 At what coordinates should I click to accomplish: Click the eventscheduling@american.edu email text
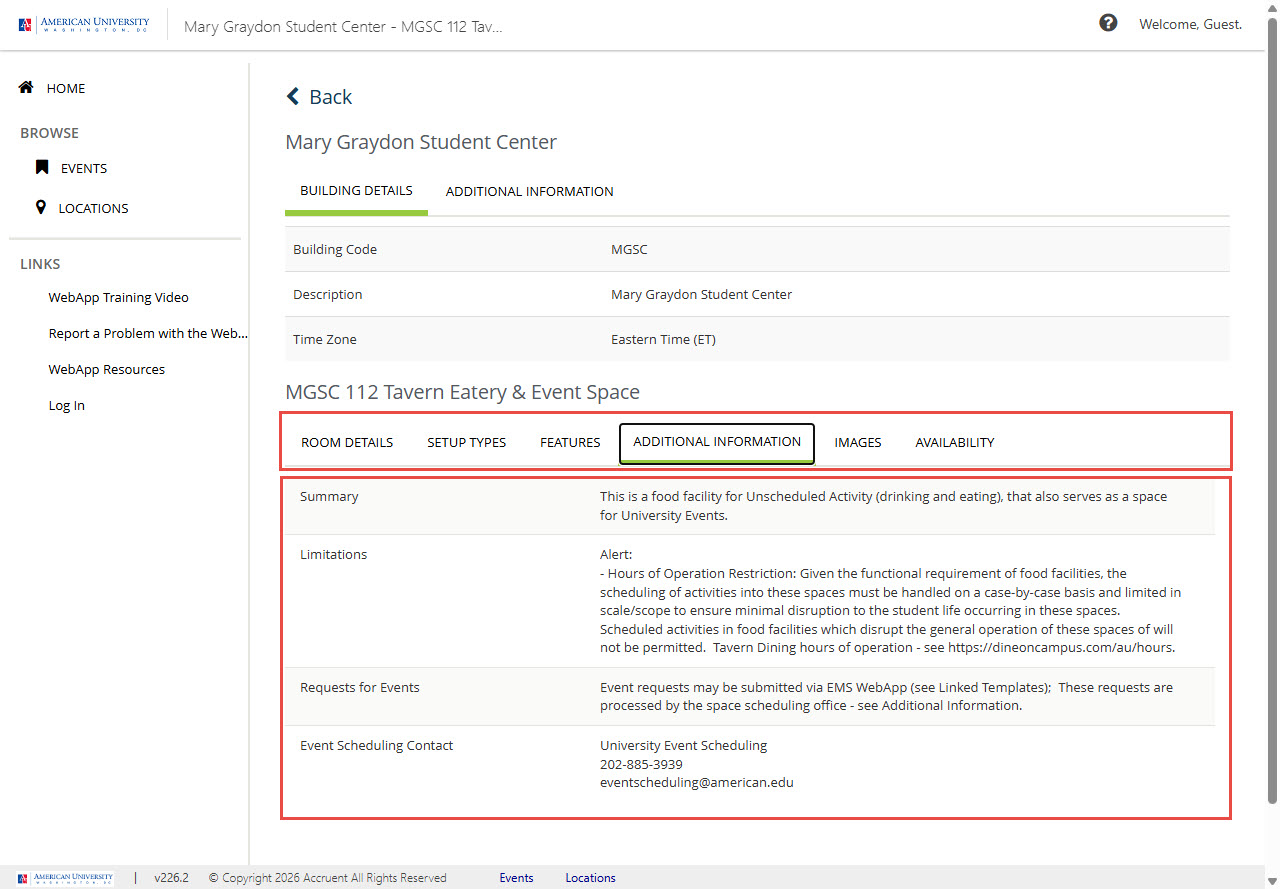point(697,782)
